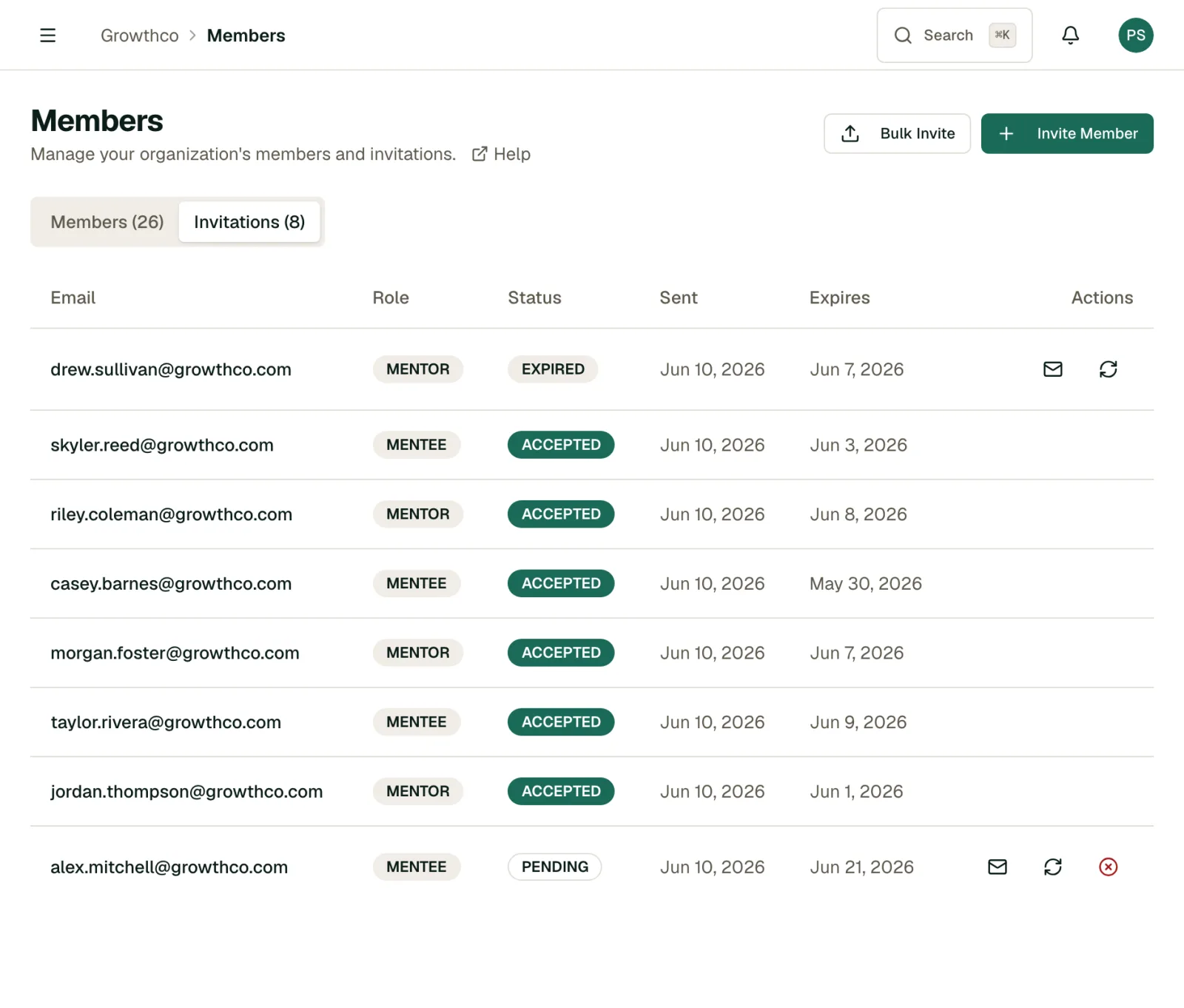Click ACCEPTED badge for riley.coleman
This screenshot has height=1008, width=1184.
click(x=561, y=514)
